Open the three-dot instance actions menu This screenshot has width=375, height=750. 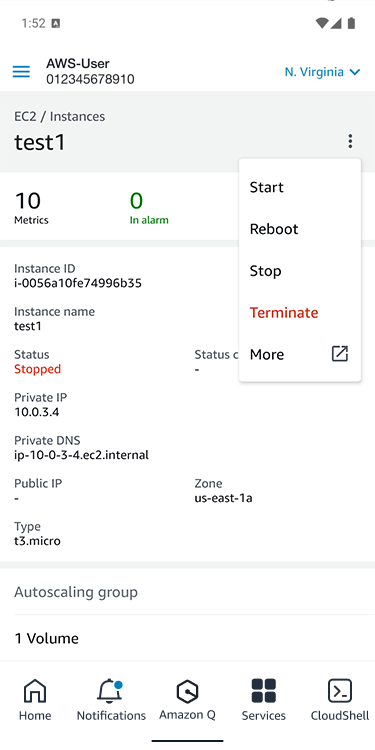(x=351, y=141)
